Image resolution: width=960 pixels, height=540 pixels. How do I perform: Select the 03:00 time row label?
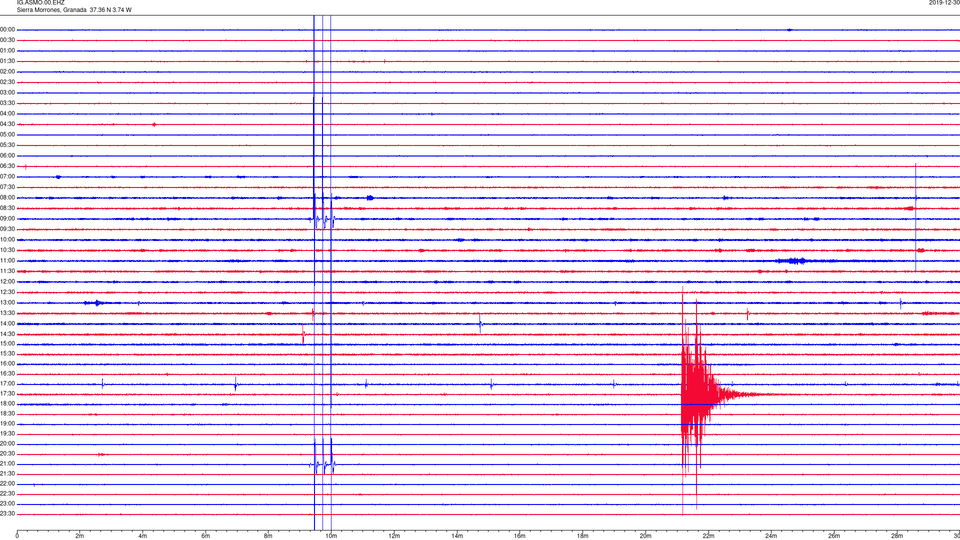[7, 92]
